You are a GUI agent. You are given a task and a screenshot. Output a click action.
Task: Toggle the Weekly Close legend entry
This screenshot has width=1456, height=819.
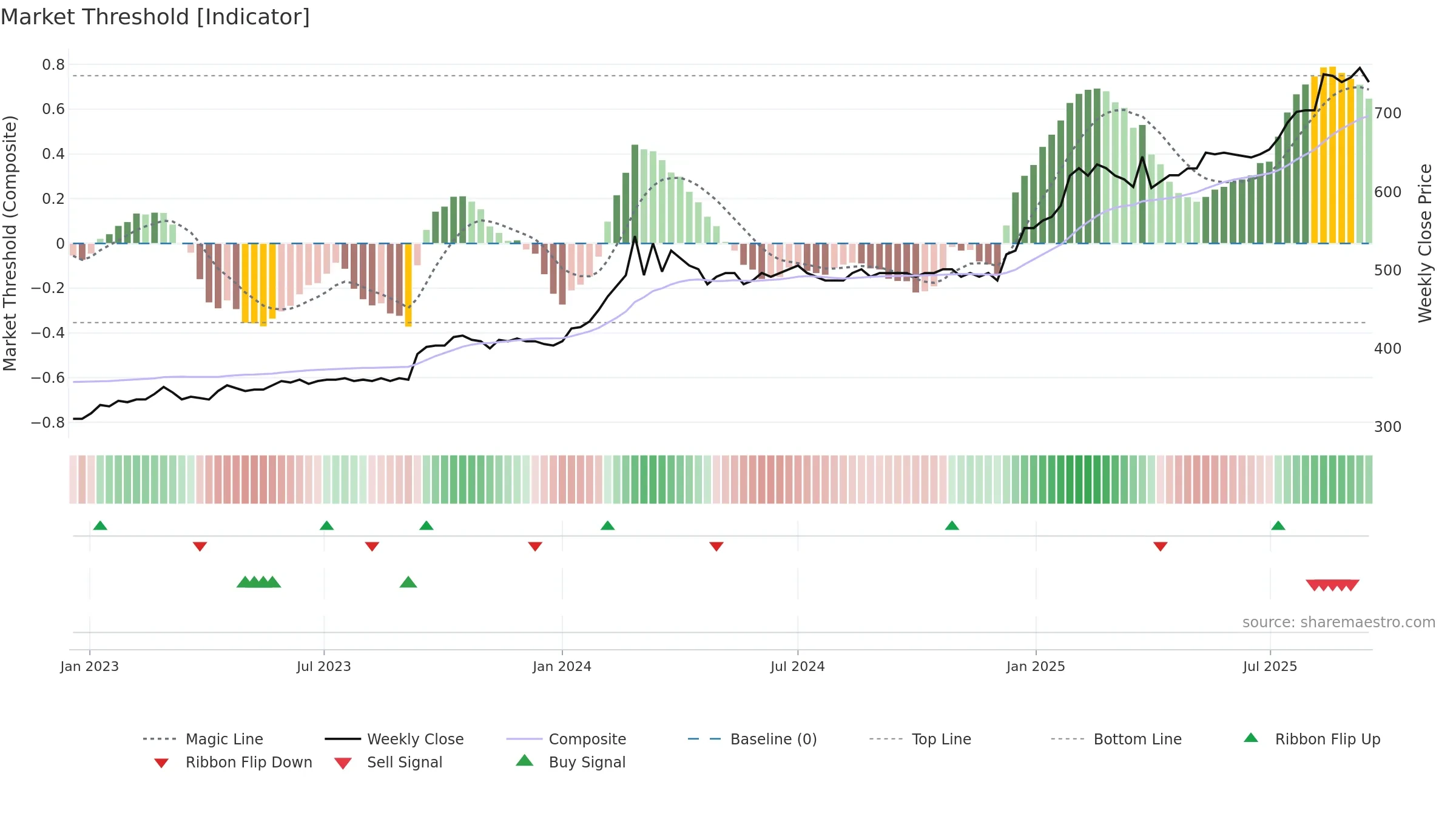coord(394,739)
